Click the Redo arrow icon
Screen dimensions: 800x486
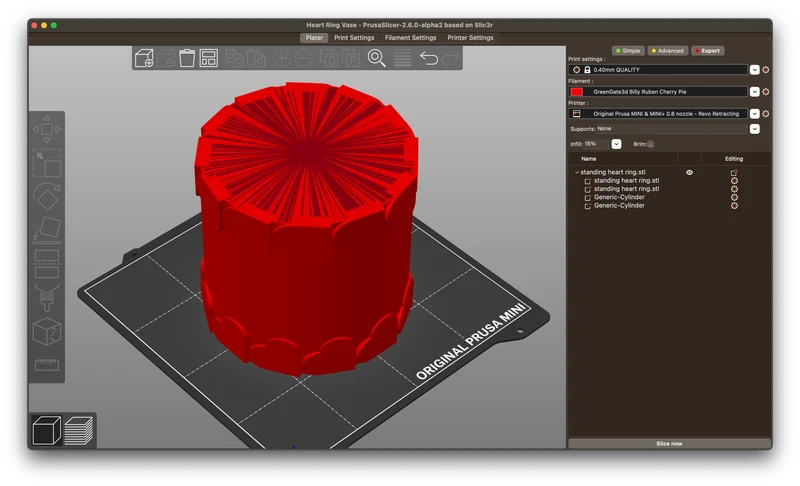(450, 58)
